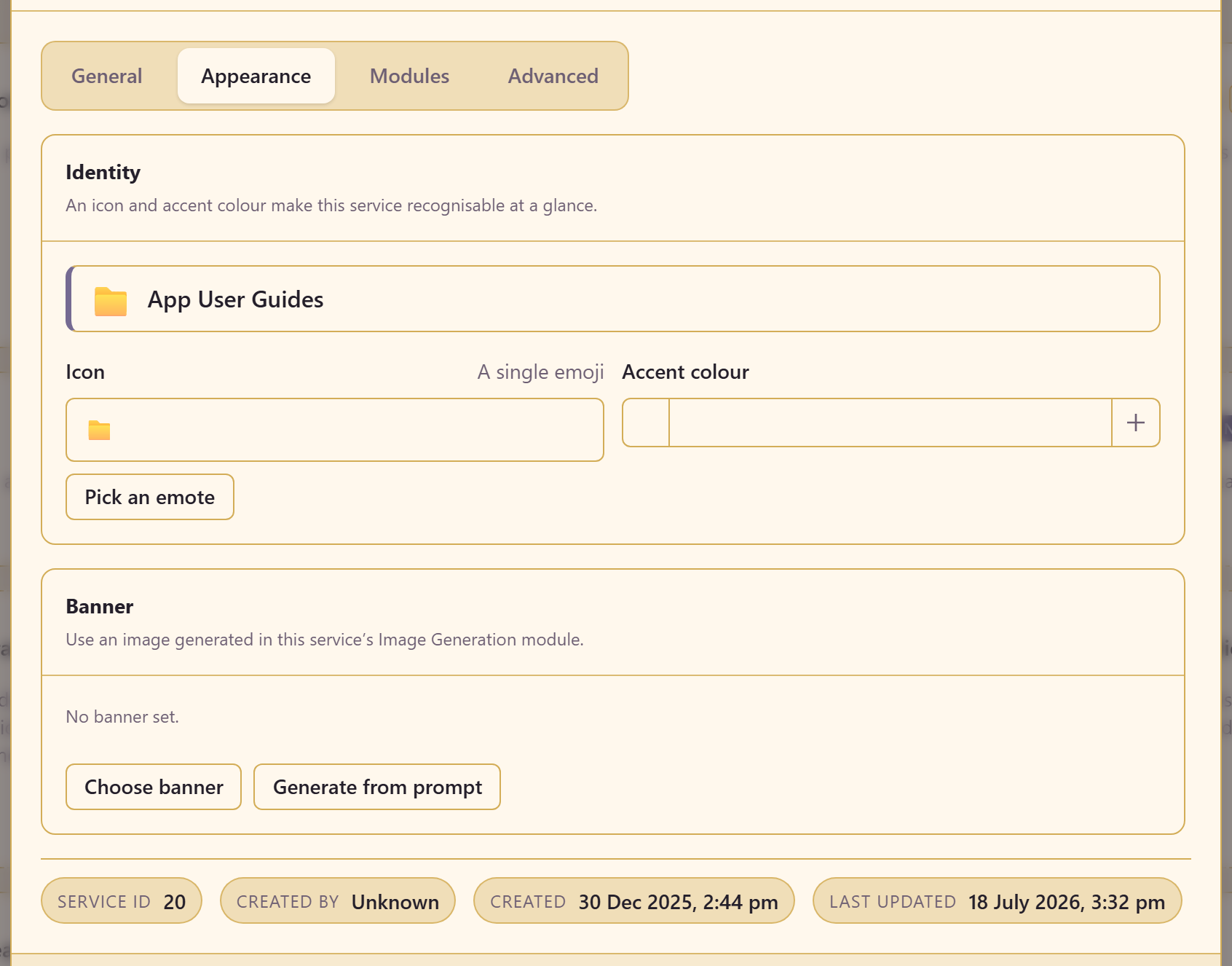The height and width of the screenshot is (966, 1232).
Task: Click the App User Guides preview title
Action: pos(236,299)
